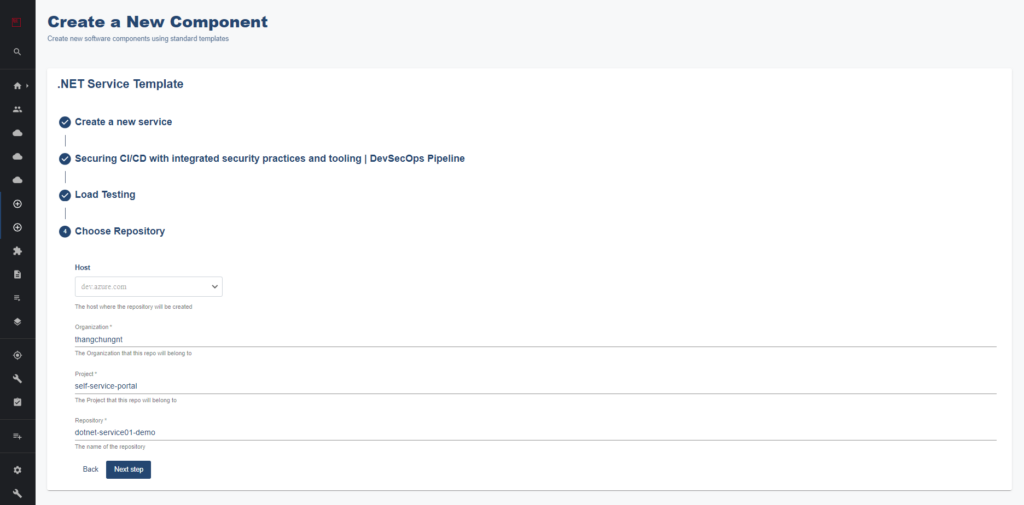Open search from the sidebar magnifier icon
The width and height of the screenshot is (1024, 505).
[17, 51]
